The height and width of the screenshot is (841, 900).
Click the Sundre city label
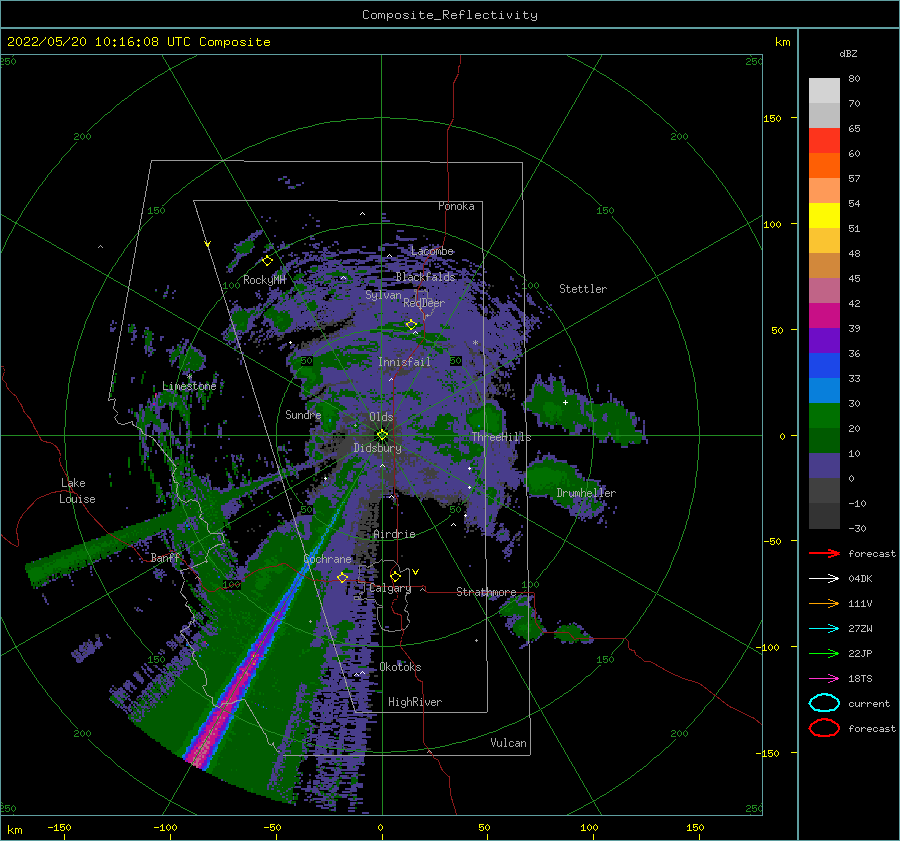pos(303,414)
